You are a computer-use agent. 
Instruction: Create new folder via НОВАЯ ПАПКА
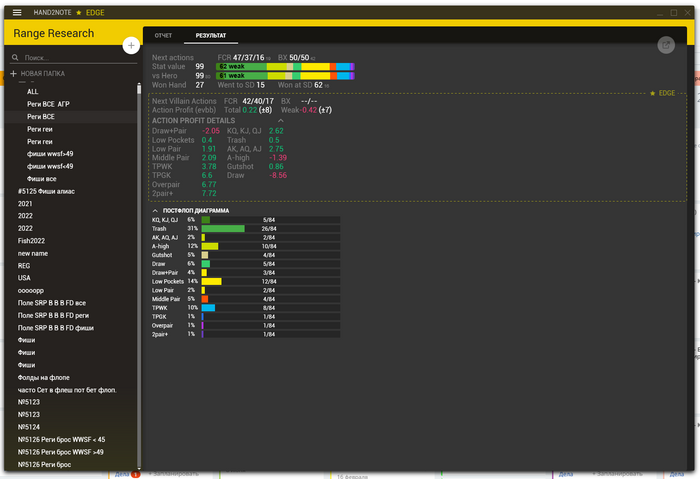(x=42, y=74)
